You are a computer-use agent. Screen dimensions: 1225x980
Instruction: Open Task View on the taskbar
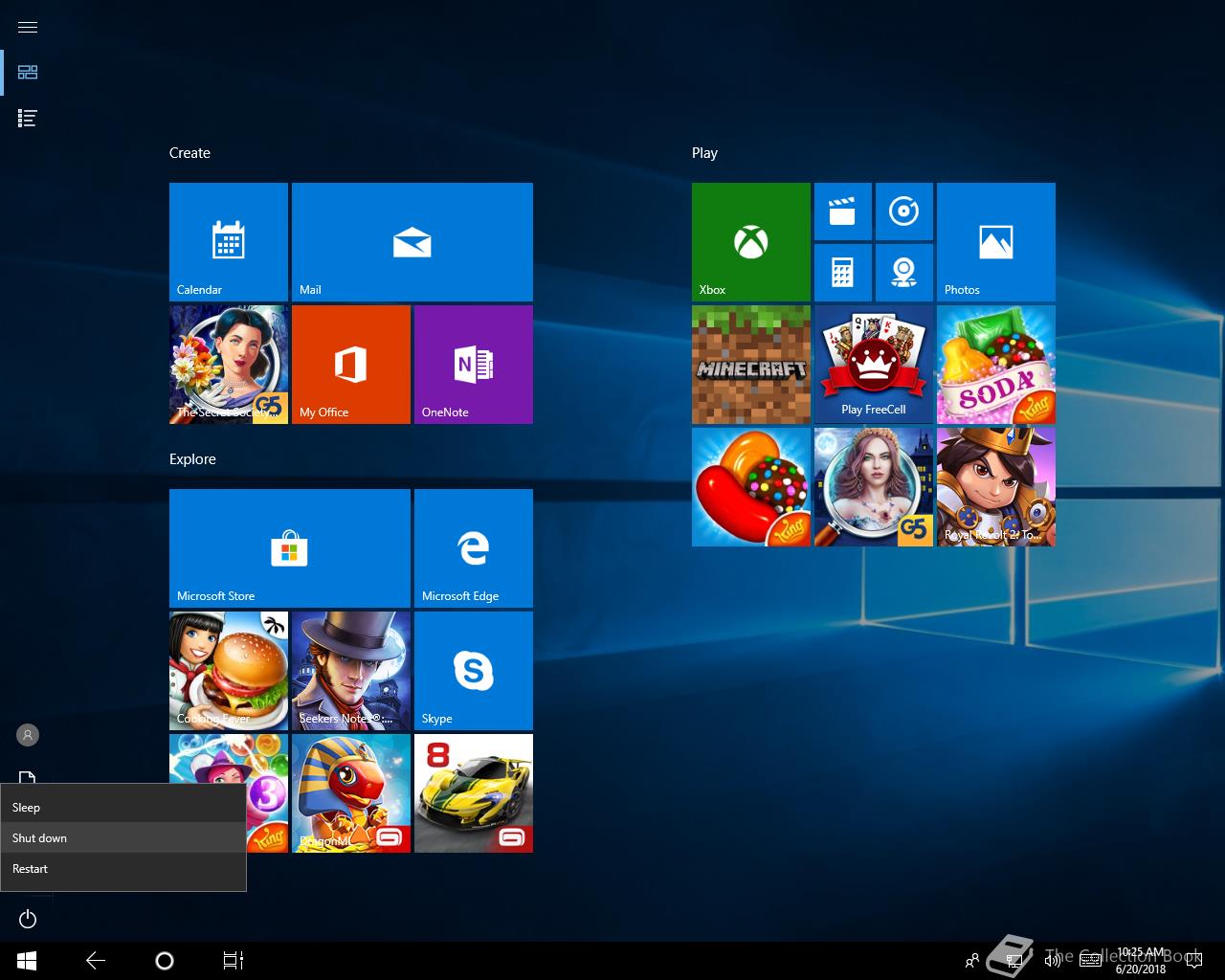(234, 961)
